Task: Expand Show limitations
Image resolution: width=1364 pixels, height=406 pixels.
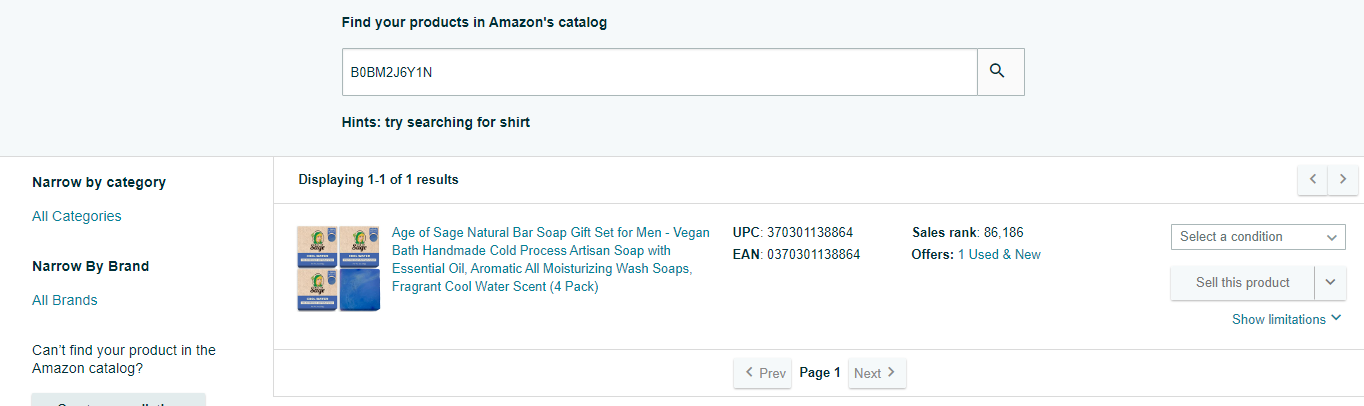Action: (x=1286, y=319)
